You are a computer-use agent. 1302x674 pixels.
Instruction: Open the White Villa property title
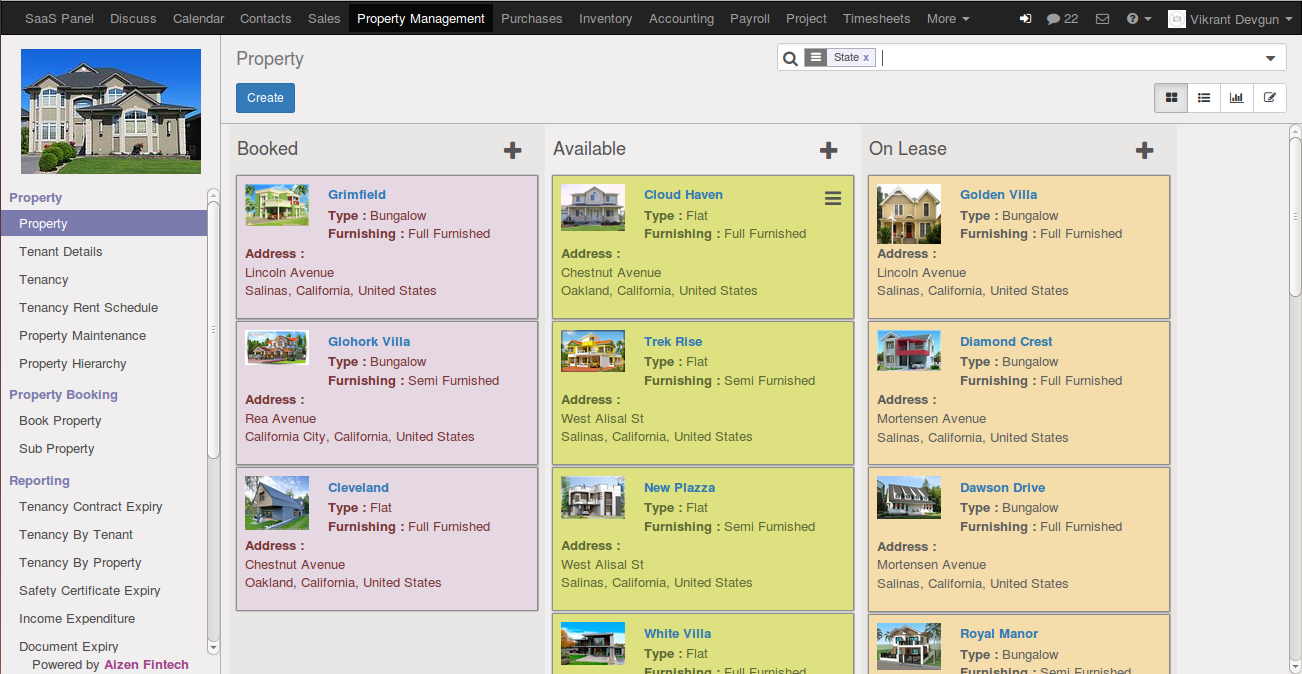click(677, 634)
